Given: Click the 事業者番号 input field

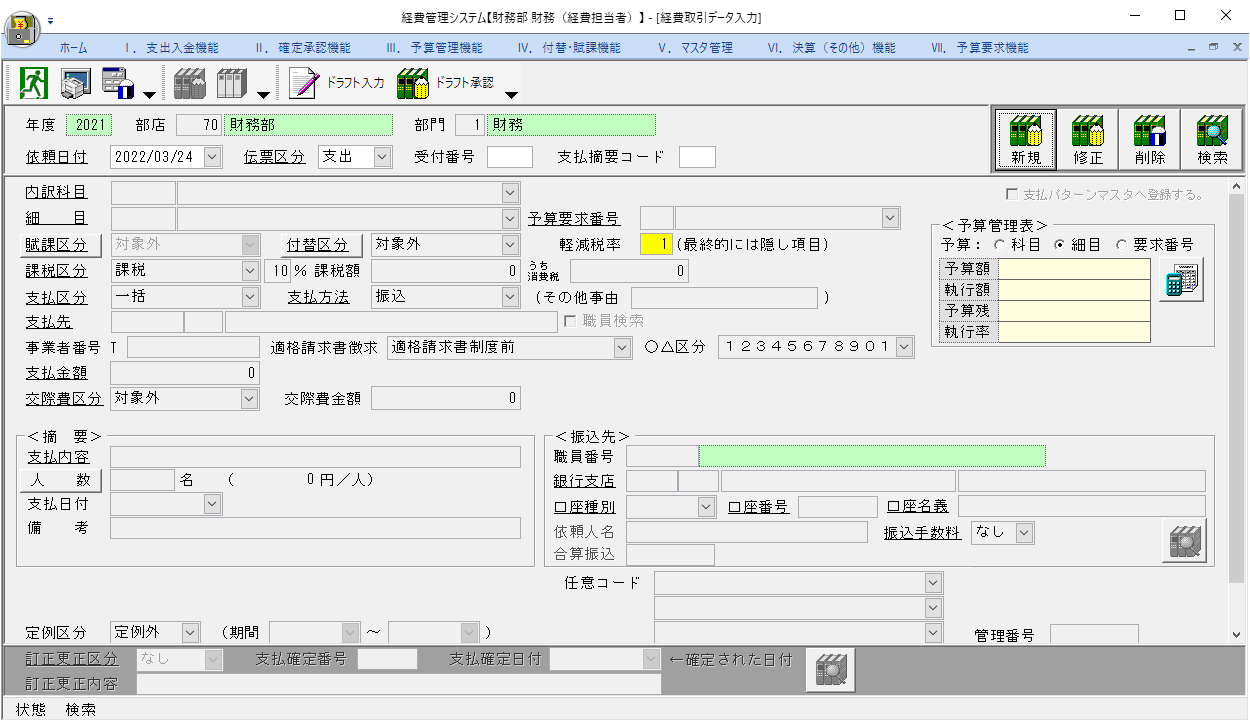Looking at the screenshot, I should coord(193,347).
